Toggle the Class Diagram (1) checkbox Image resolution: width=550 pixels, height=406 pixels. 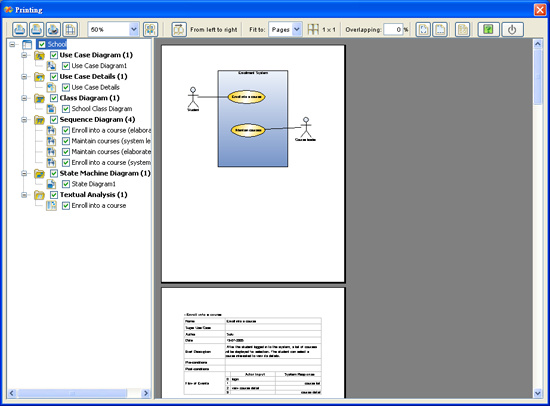pyautogui.click(x=54, y=98)
